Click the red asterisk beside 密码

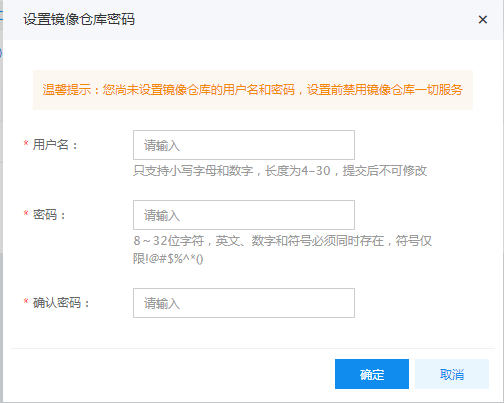(x=26, y=213)
